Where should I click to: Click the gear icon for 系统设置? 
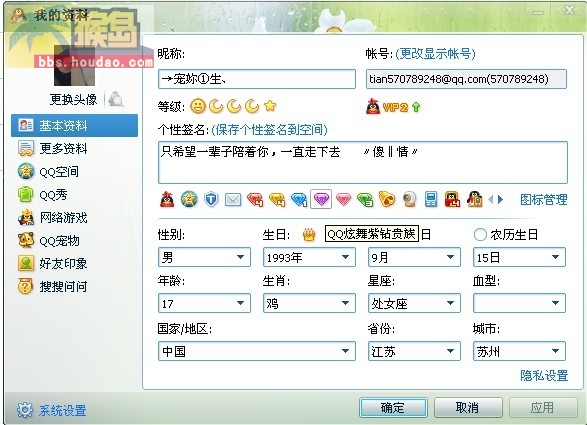tap(25, 410)
